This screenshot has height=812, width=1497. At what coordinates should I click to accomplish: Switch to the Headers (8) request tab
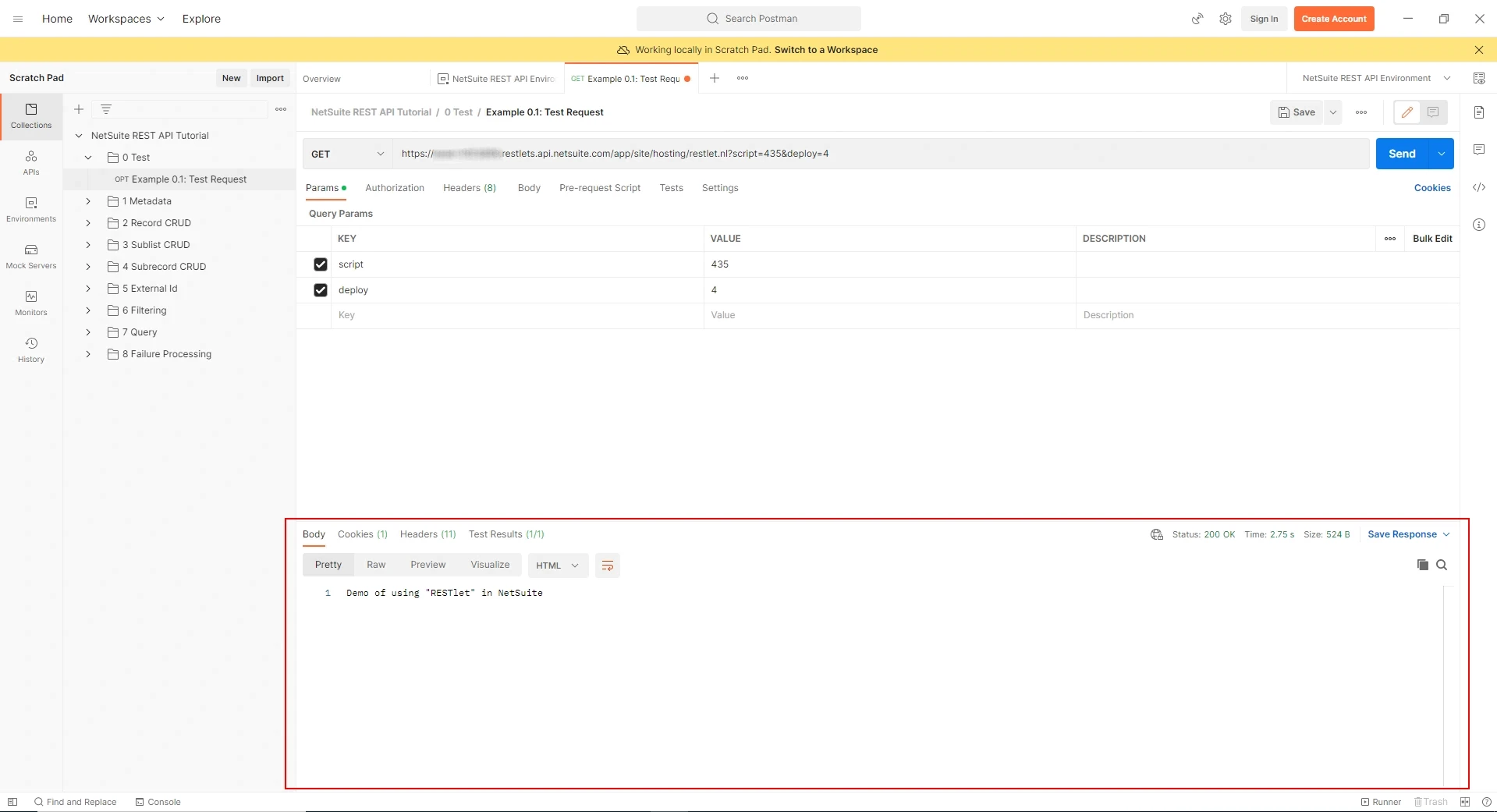tap(470, 188)
